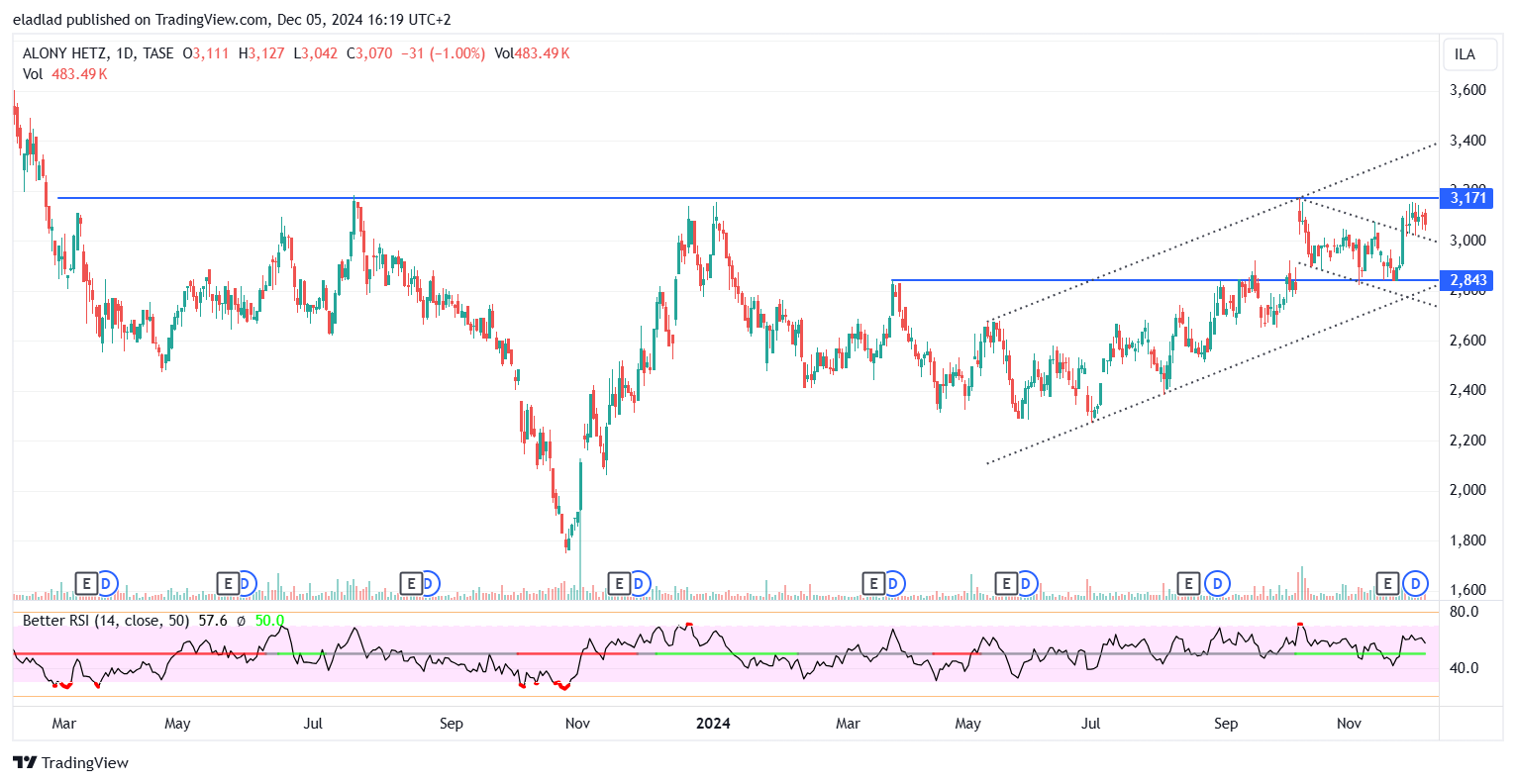Click the Mar label just right of 2024
The width and height of the screenshot is (1516, 784).
point(848,724)
